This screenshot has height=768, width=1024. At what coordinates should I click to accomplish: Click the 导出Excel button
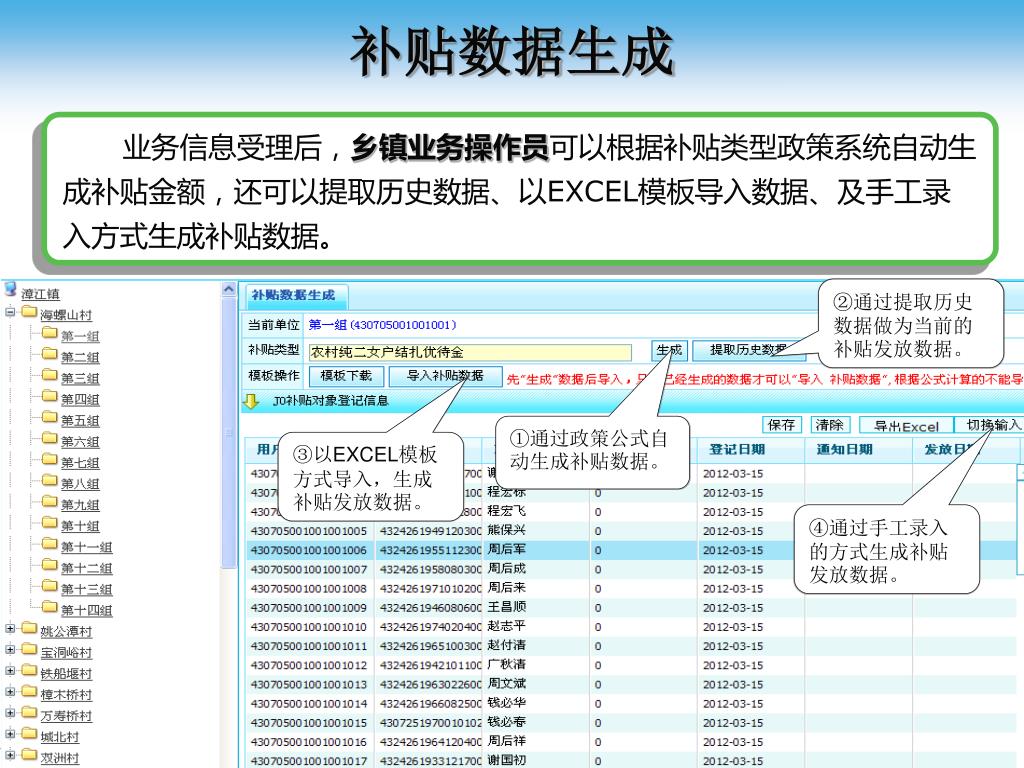tap(906, 426)
